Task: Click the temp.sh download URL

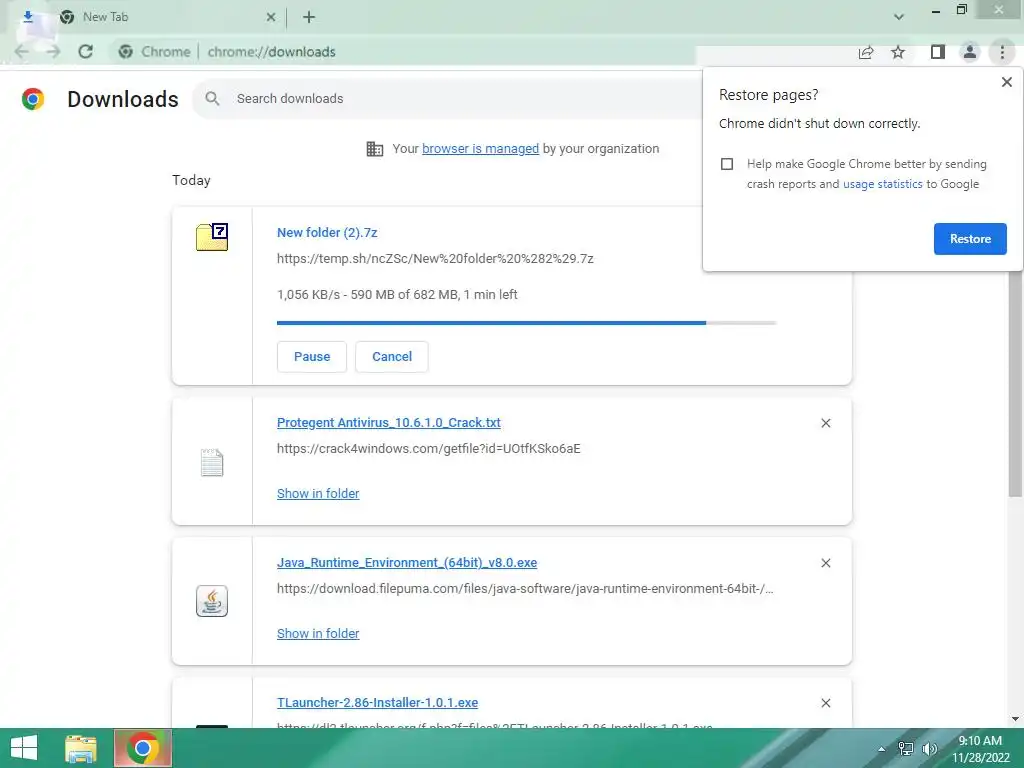Action: [x=435, y=259]
